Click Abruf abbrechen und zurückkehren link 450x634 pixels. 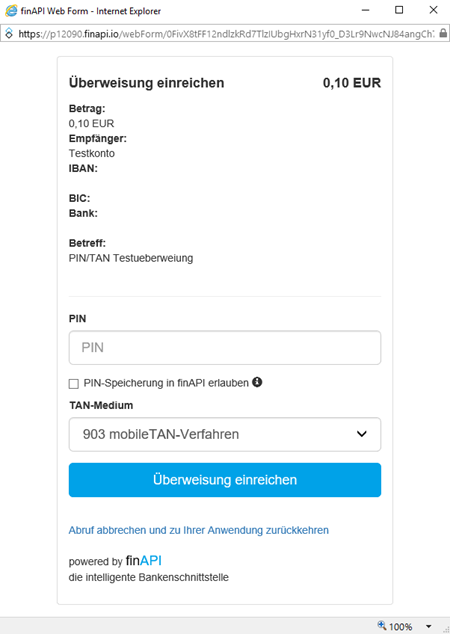[199, 530]
